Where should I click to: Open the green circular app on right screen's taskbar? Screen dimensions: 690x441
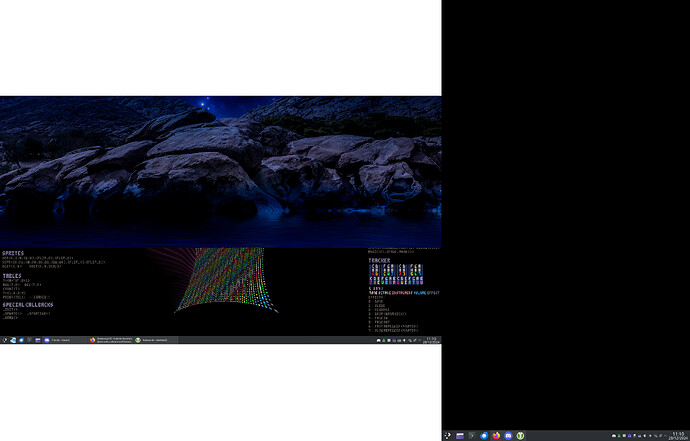[520, 435]
